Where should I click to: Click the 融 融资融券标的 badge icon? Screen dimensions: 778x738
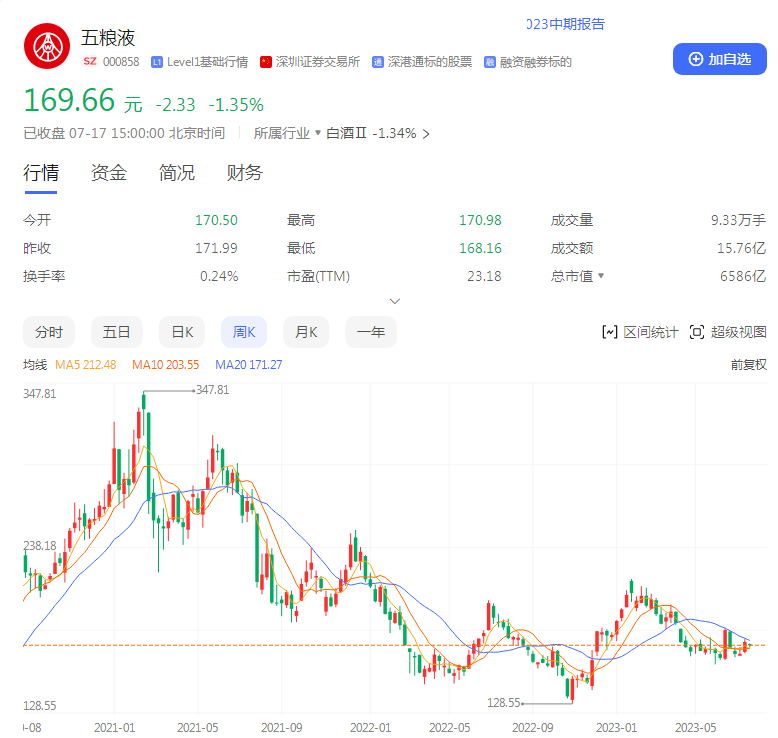coord(490,62)
